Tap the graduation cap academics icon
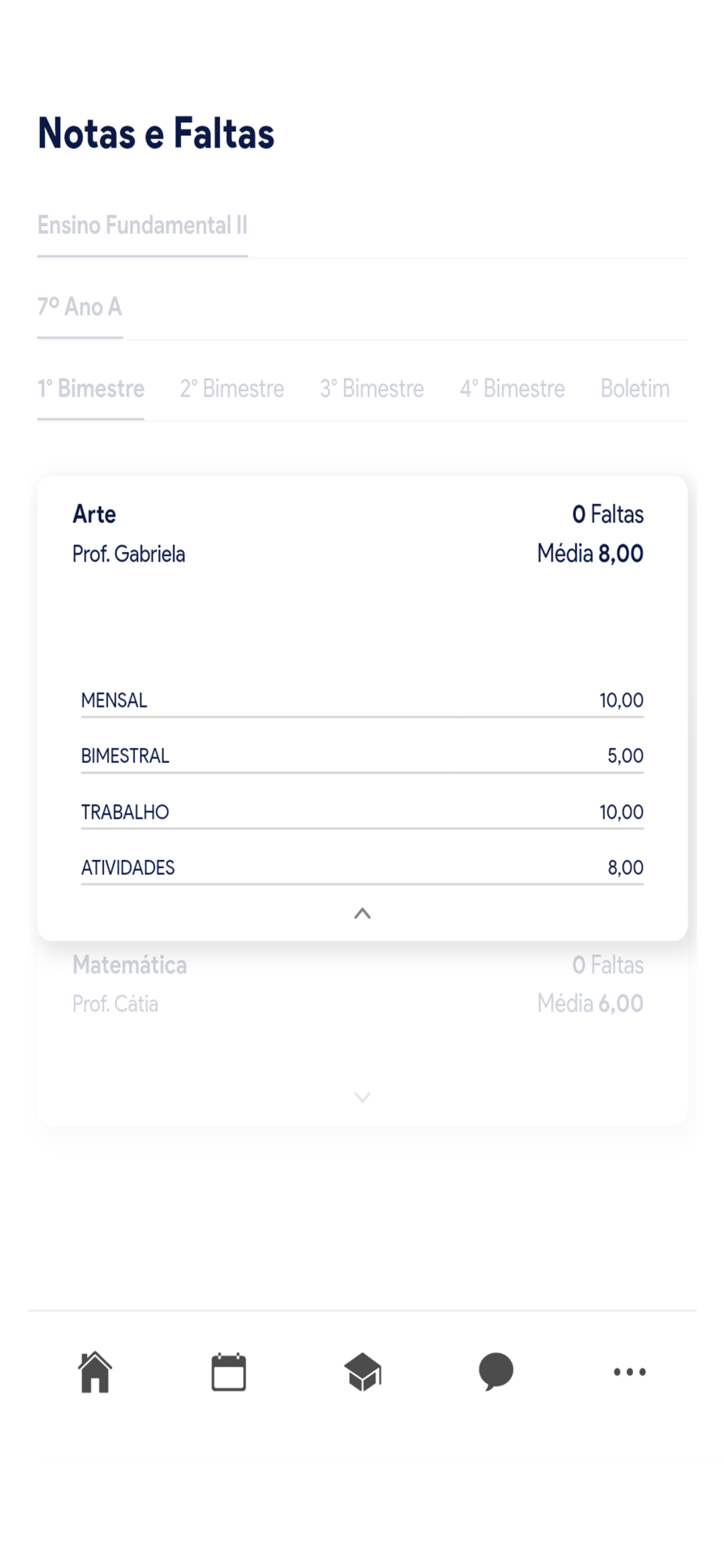724x1568 pixels. click(x=363, y=1372)
